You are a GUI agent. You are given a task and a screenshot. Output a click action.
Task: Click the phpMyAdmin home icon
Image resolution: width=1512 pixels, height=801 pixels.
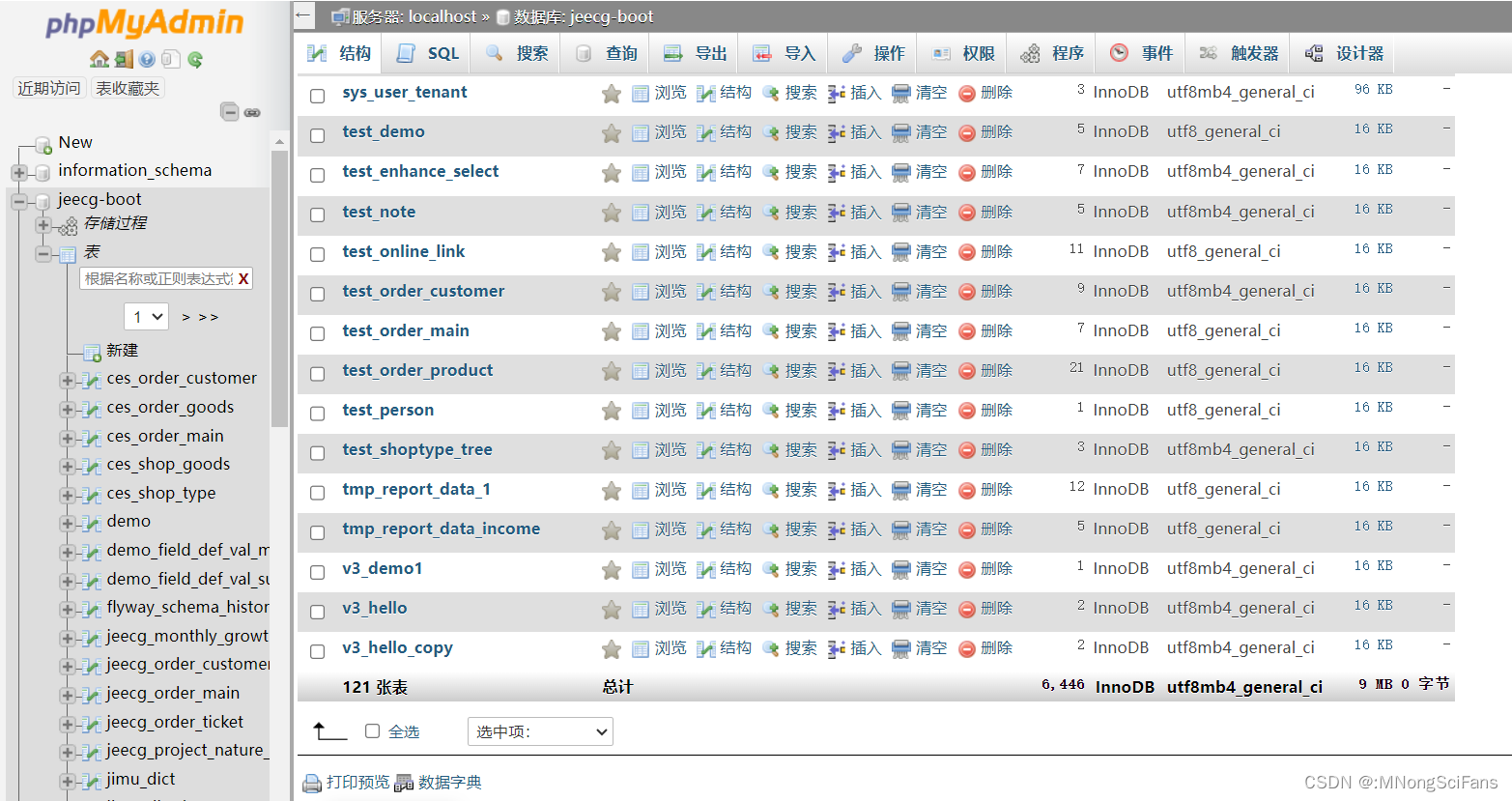click(x=100, y=58)
